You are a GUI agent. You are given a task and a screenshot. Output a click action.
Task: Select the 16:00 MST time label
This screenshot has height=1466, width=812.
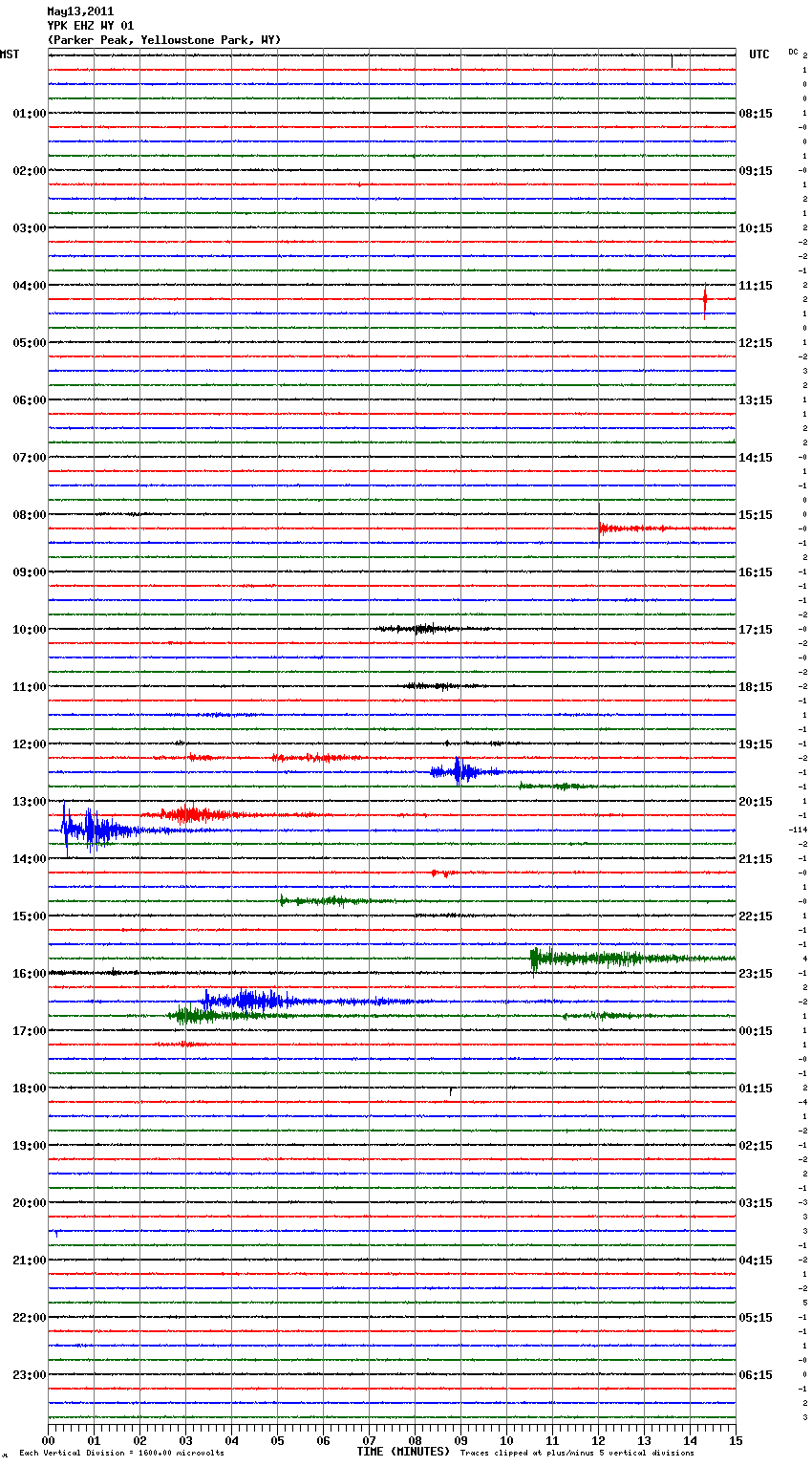tap(30, 974)
